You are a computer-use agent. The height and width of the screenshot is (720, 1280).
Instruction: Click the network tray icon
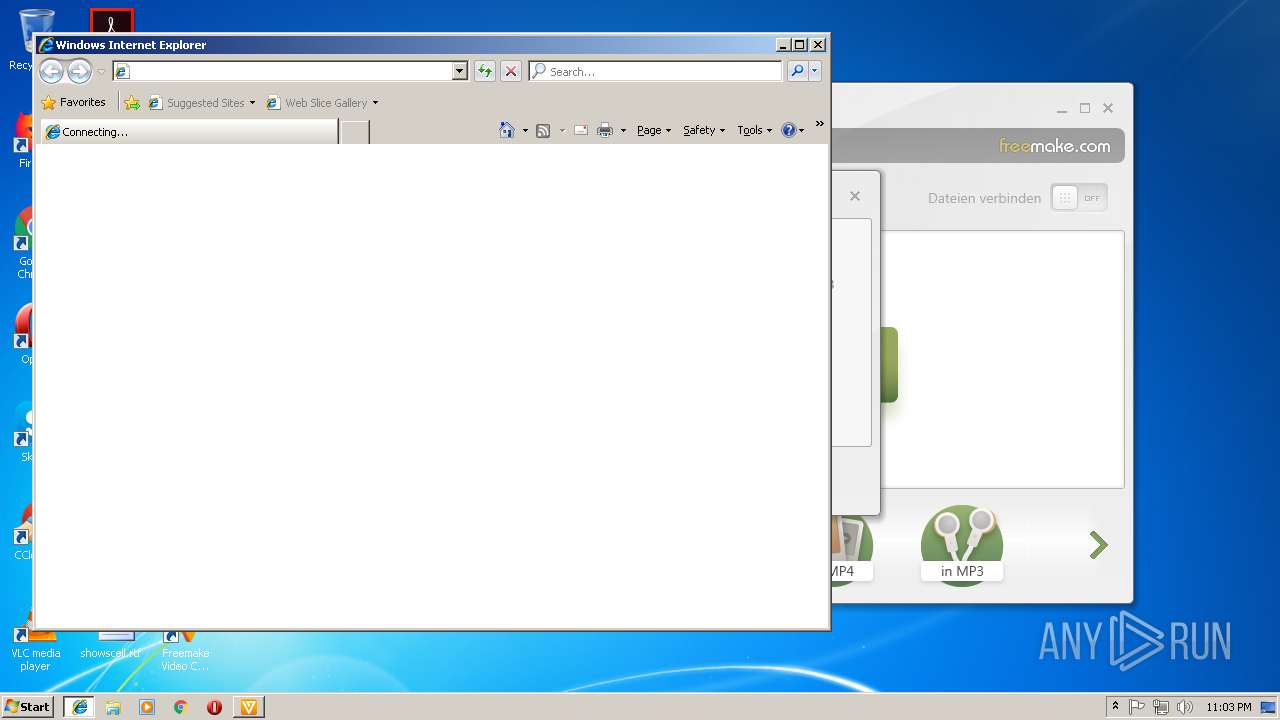[x=1161, y=707]
